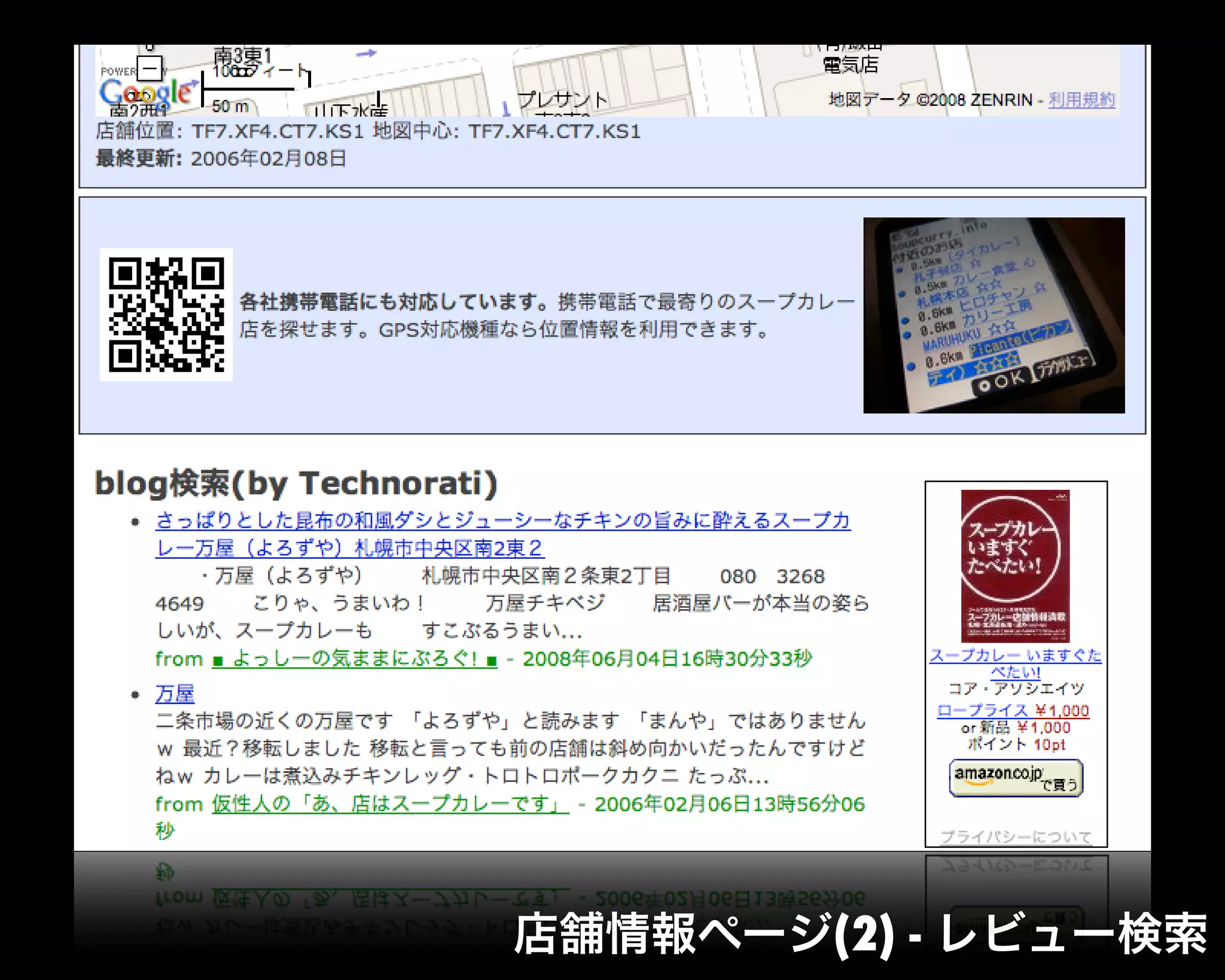Viewport: 1225px width, 980px height.
Task: Open the blog post titled さっぱりとした昆布の和風ダシ
Action: click(x=502, y=534)
